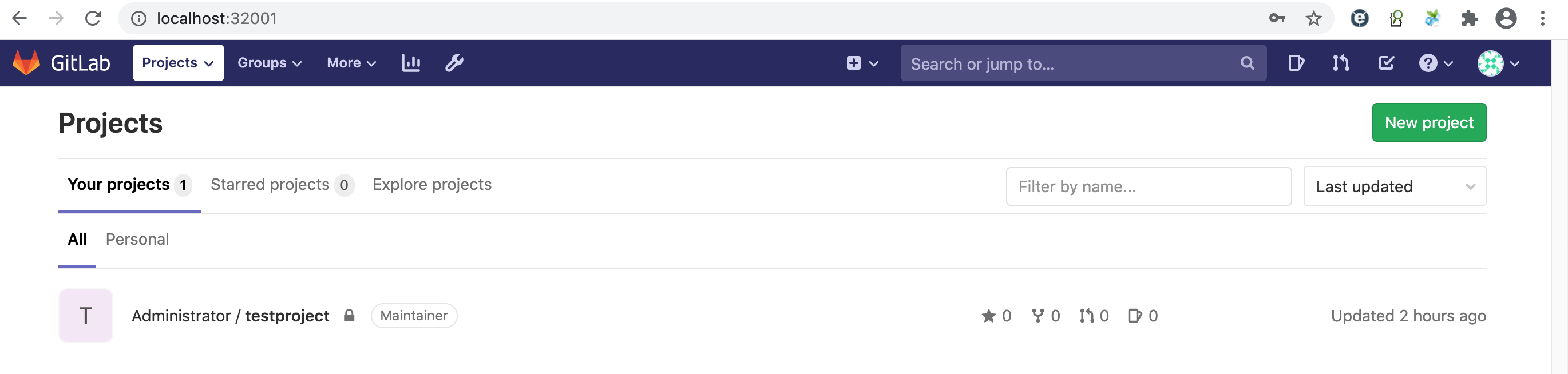Switch to the Starred projects tab
1568x374 pixels.
coord(270,184)
